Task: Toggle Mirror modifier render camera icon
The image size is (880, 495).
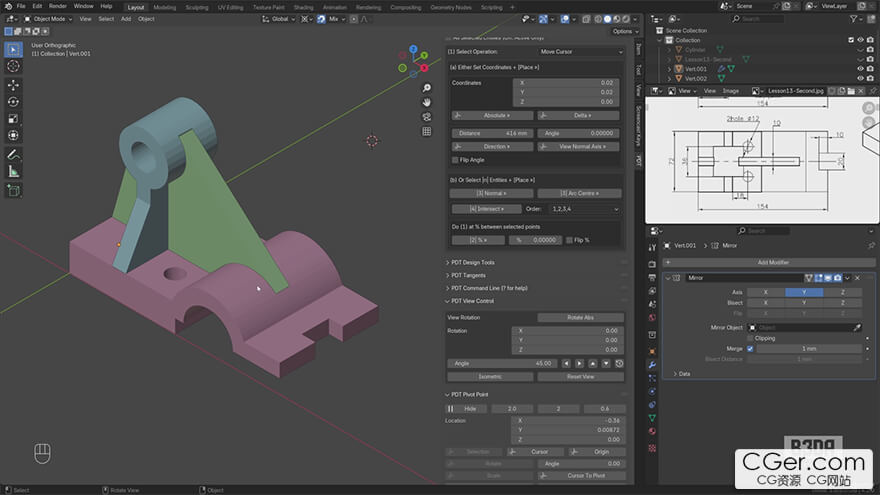Action: (x=837, y=278)
